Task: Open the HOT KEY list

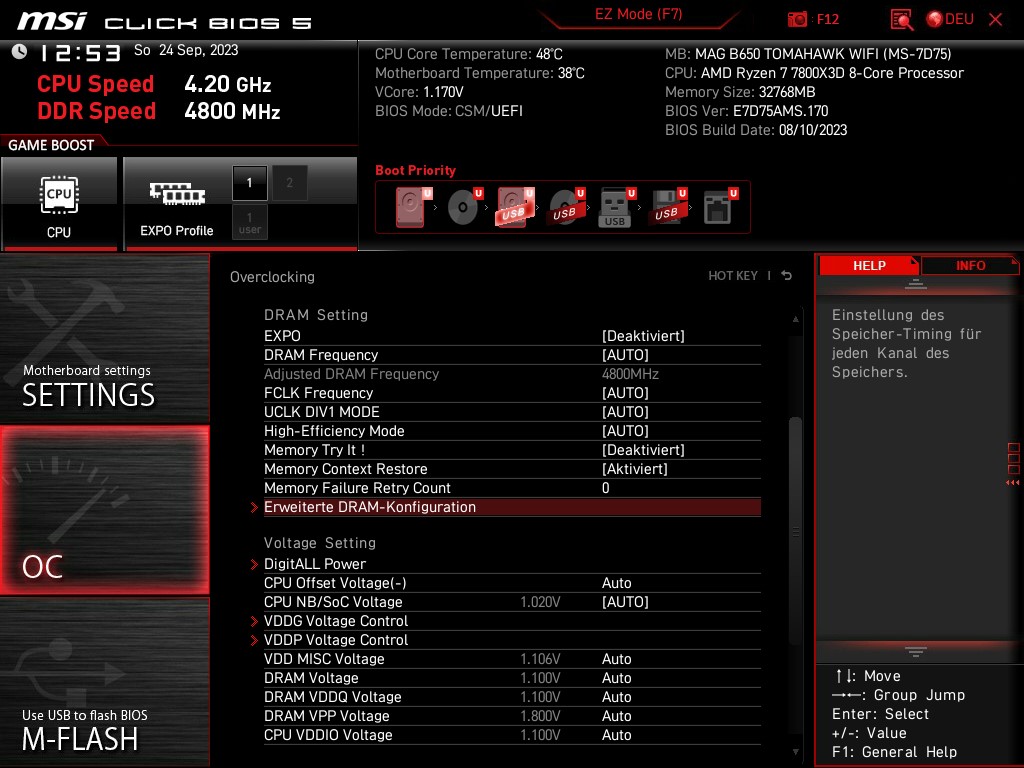Action: tap(733, 276)
